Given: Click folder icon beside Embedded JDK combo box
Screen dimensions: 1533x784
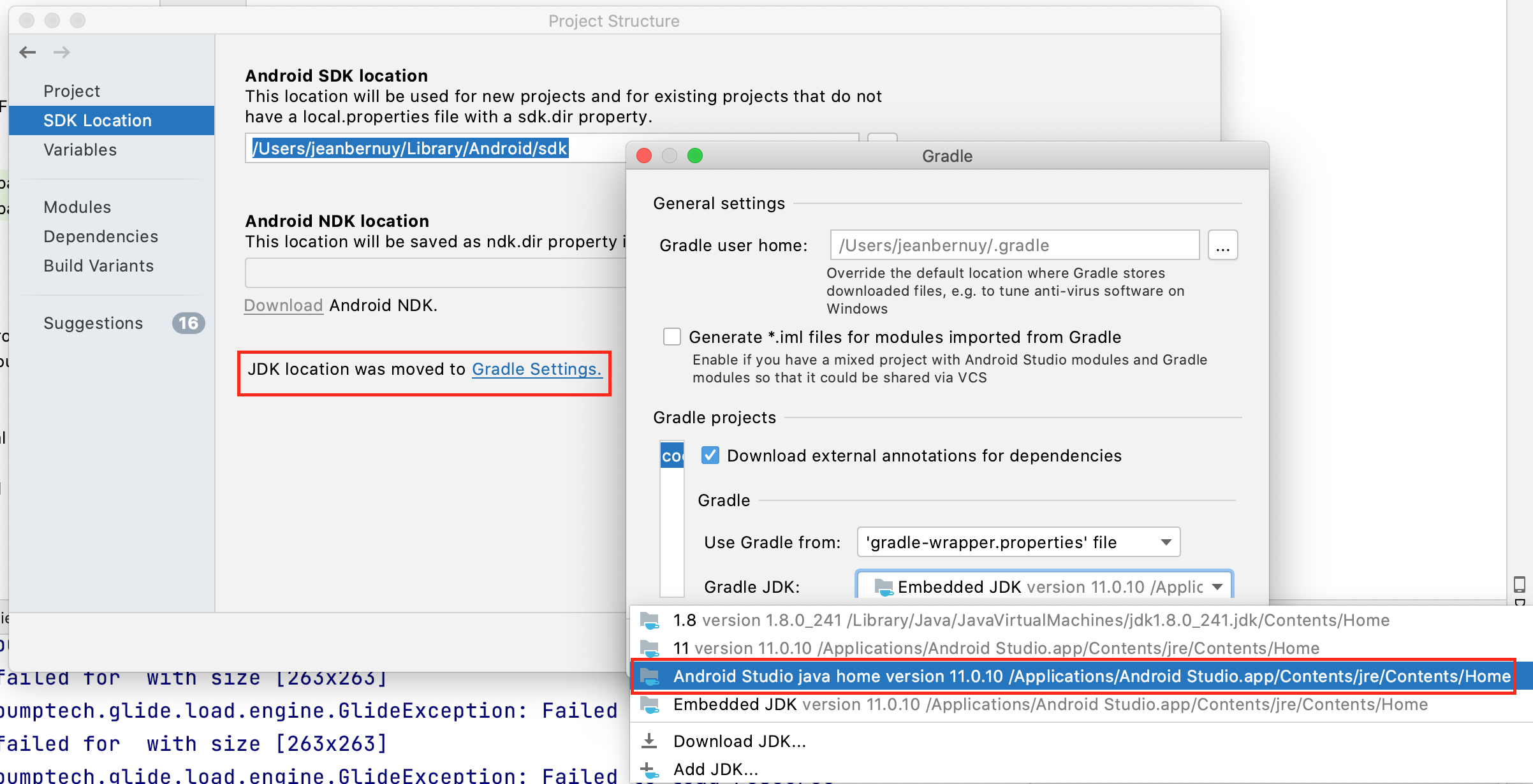Looking at the screenshot, I should point(883,586).
